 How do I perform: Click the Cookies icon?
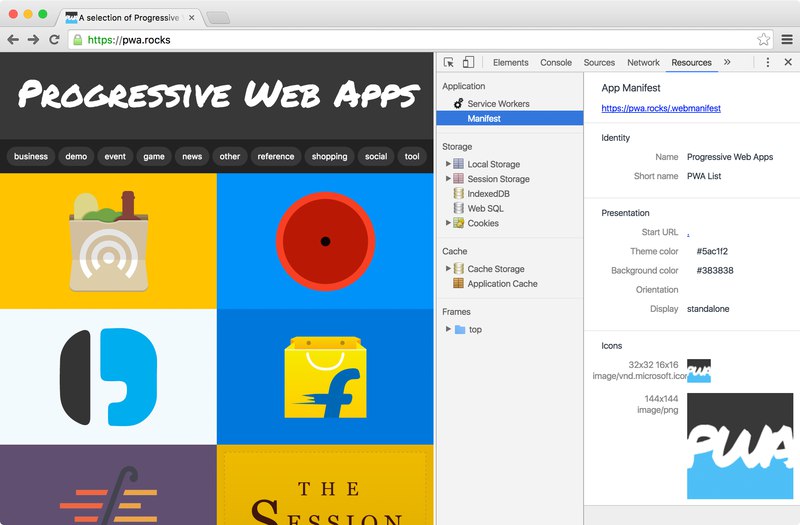[x=459, y=223]
